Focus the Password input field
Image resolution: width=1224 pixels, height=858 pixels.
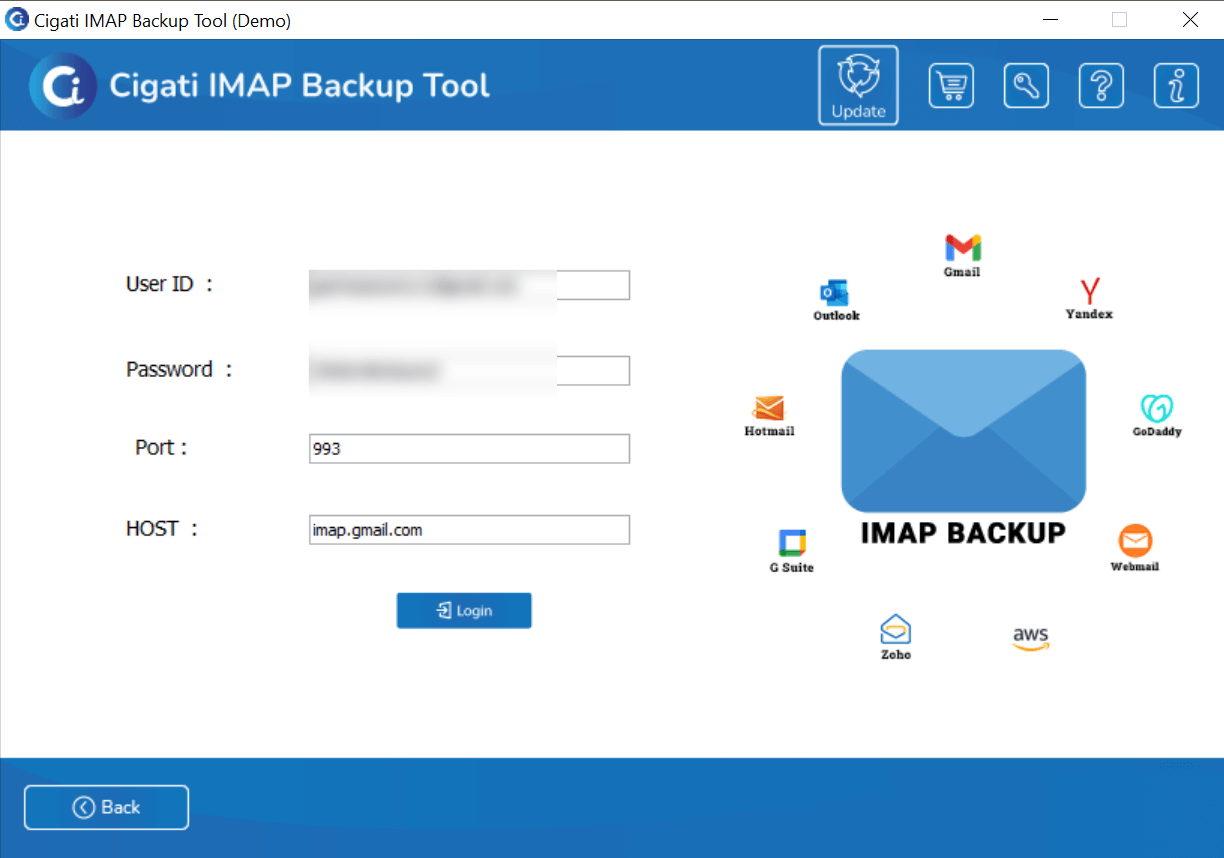(470, 371)
